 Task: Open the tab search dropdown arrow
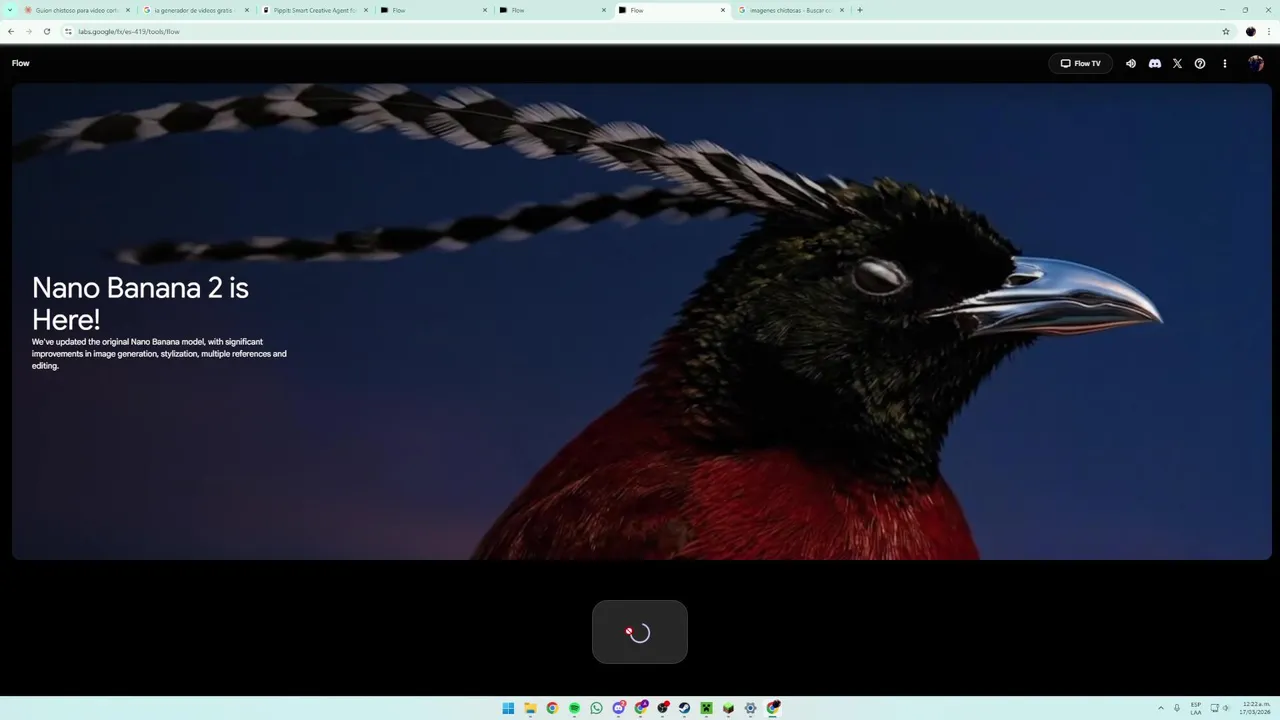10,10
